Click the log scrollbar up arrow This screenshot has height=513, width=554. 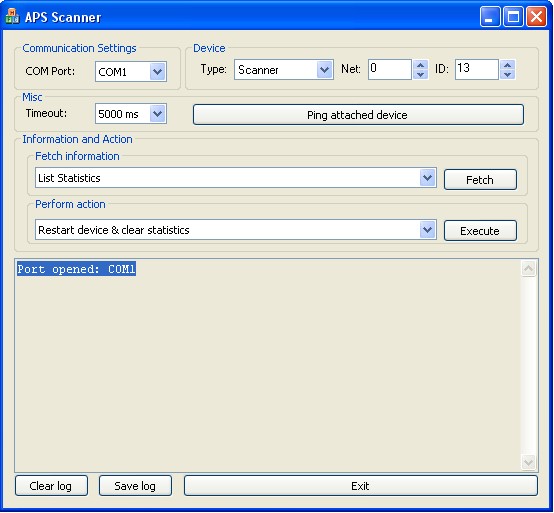529,269
